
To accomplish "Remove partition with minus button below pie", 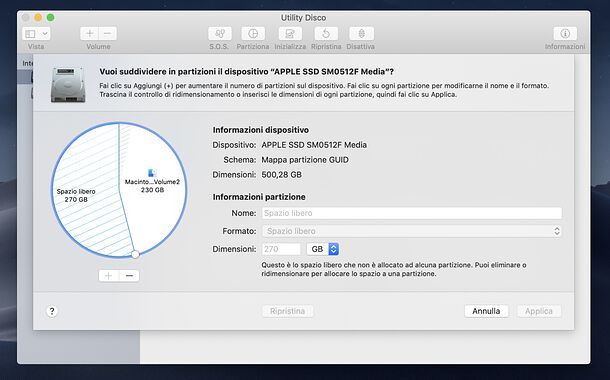I will click(129, 276).
